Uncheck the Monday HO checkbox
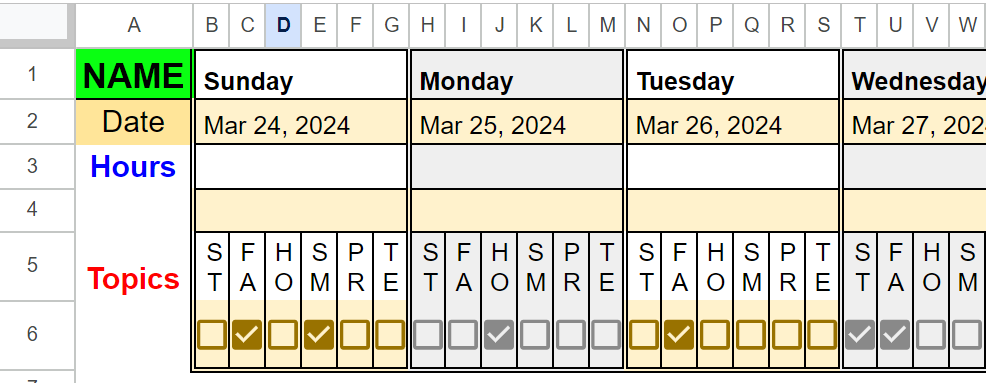Image resolution: width=986 pixels, height=383 pixels. (x=499, y=335)
